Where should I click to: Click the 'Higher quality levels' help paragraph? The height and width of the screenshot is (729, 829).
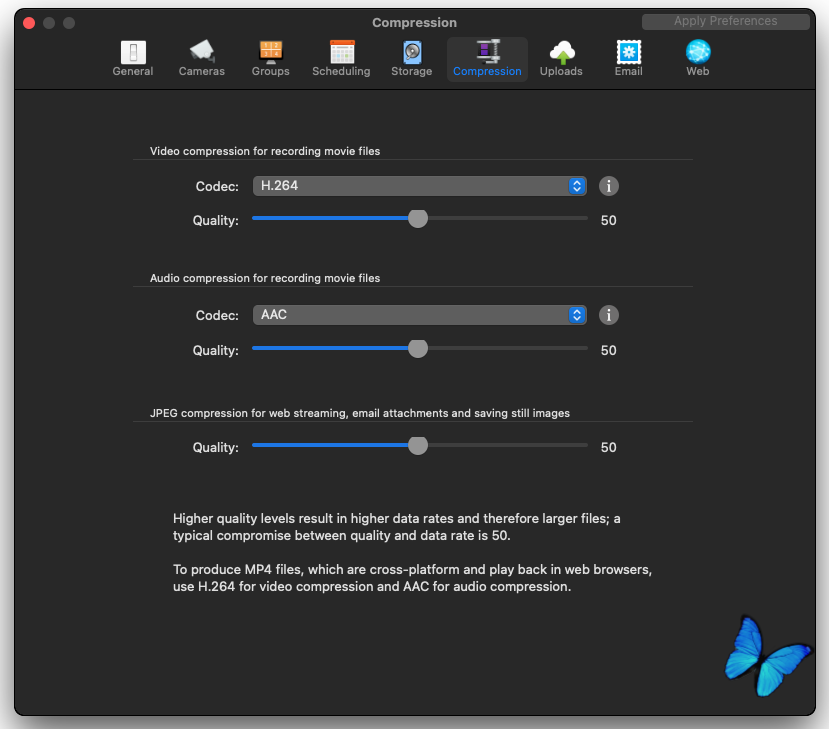click(x=397, y=527)
